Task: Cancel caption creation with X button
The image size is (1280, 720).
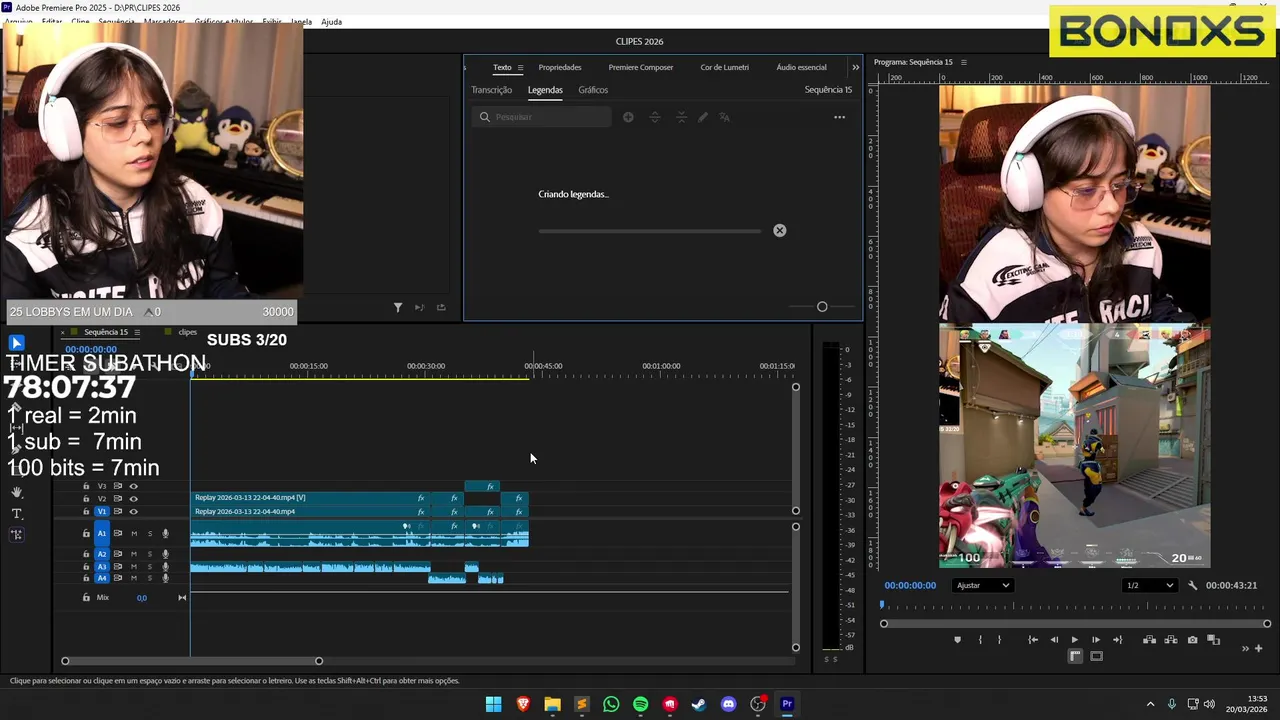Action: (780, 231)
